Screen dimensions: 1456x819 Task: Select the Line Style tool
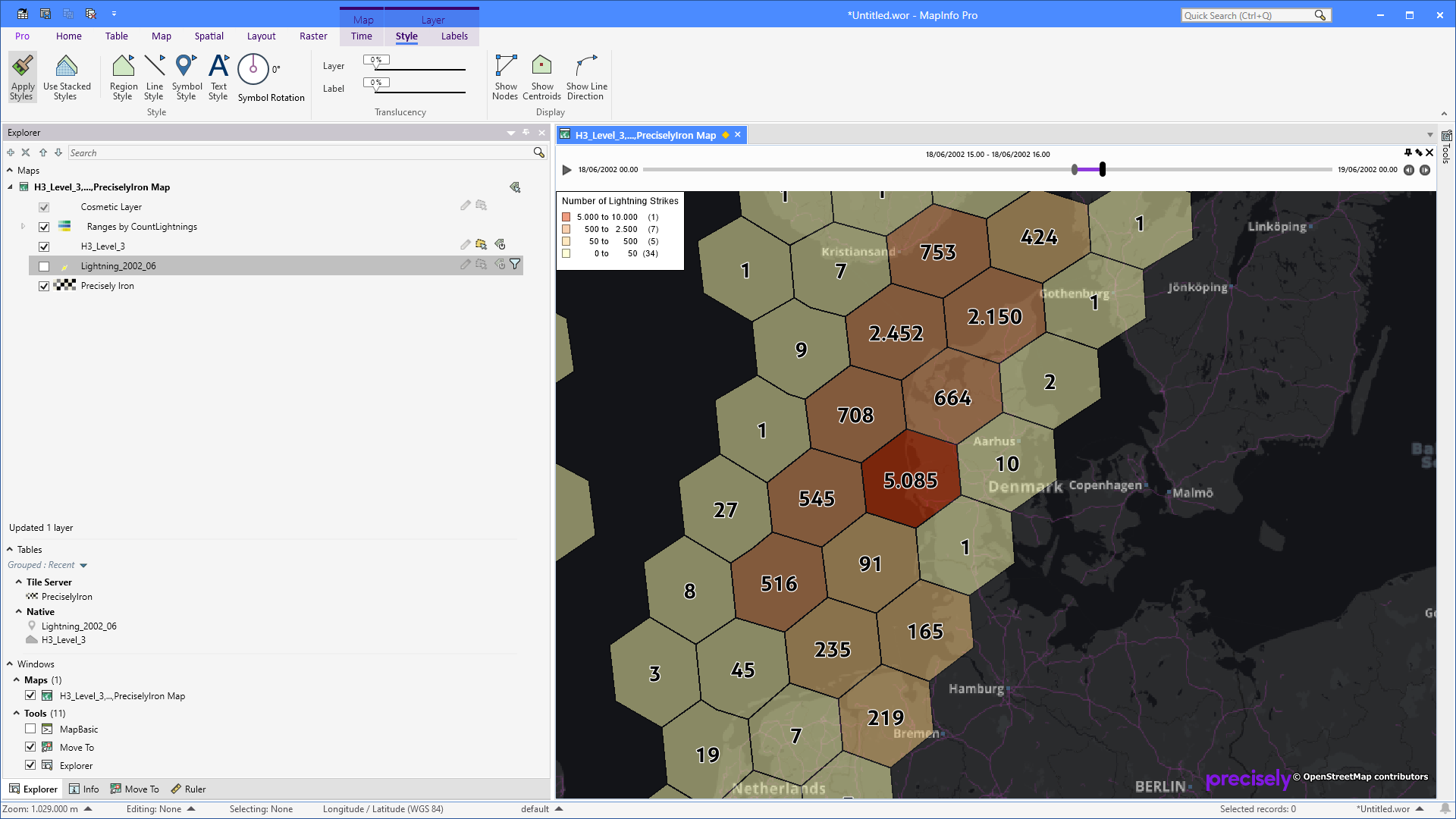click(x=154, y=76)
